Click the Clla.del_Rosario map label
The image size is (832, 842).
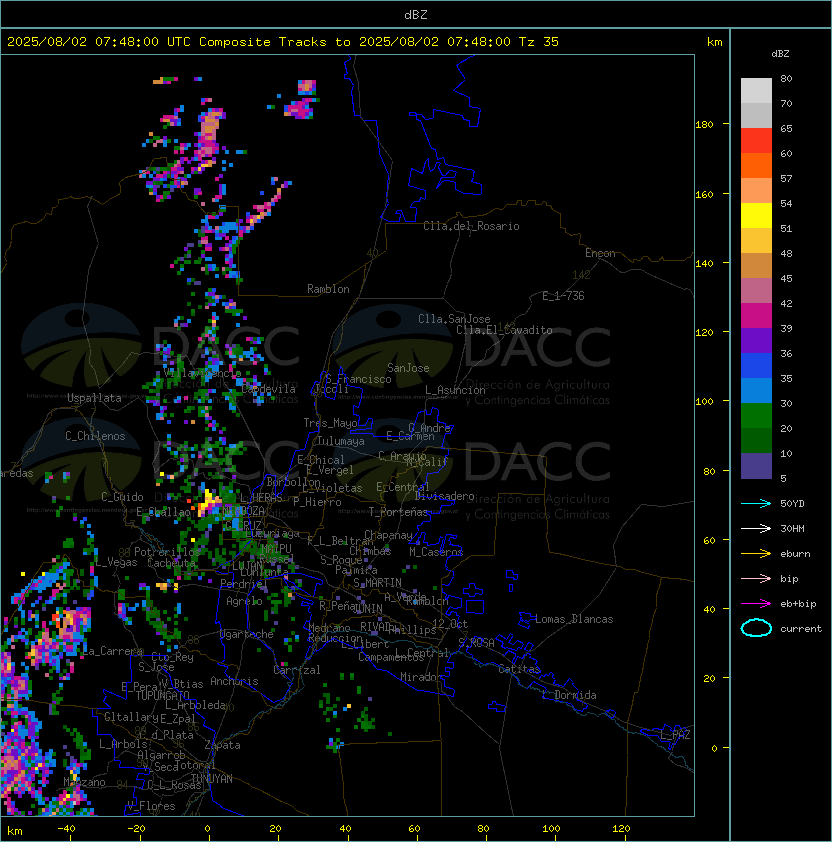pyautogui.click(x=471, y=226)
